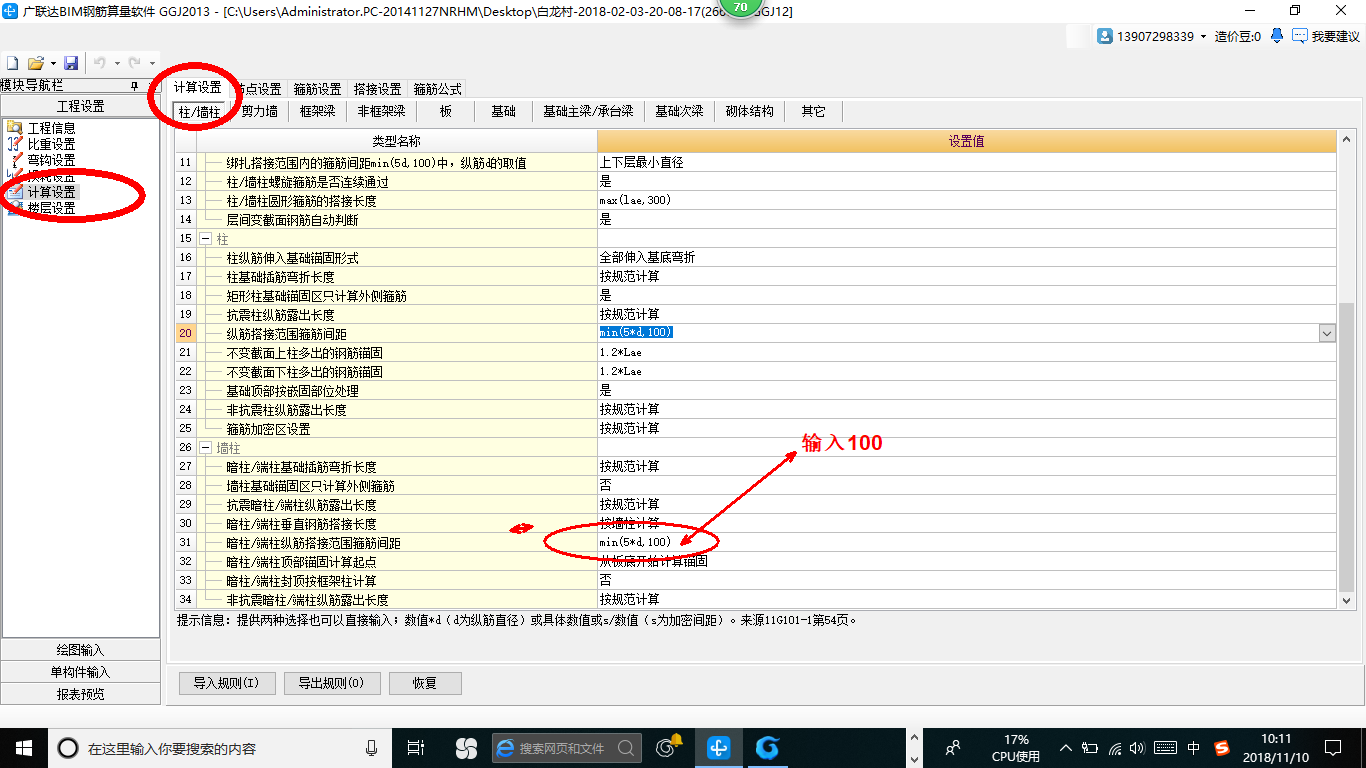This screenshot has width=1366, height=768.
Task: Switch to the 计算设置 tab
Action: tap(198, 88)
